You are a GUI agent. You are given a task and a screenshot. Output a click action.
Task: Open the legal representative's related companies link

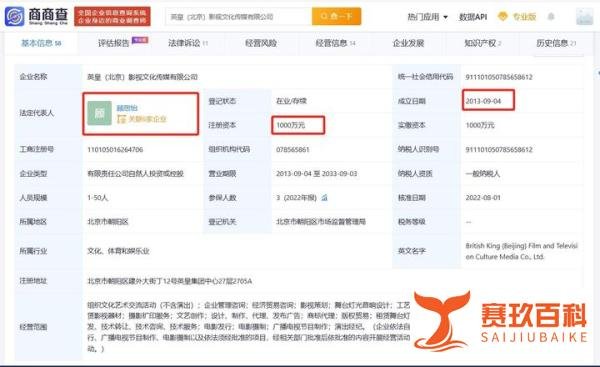(142, 119)
